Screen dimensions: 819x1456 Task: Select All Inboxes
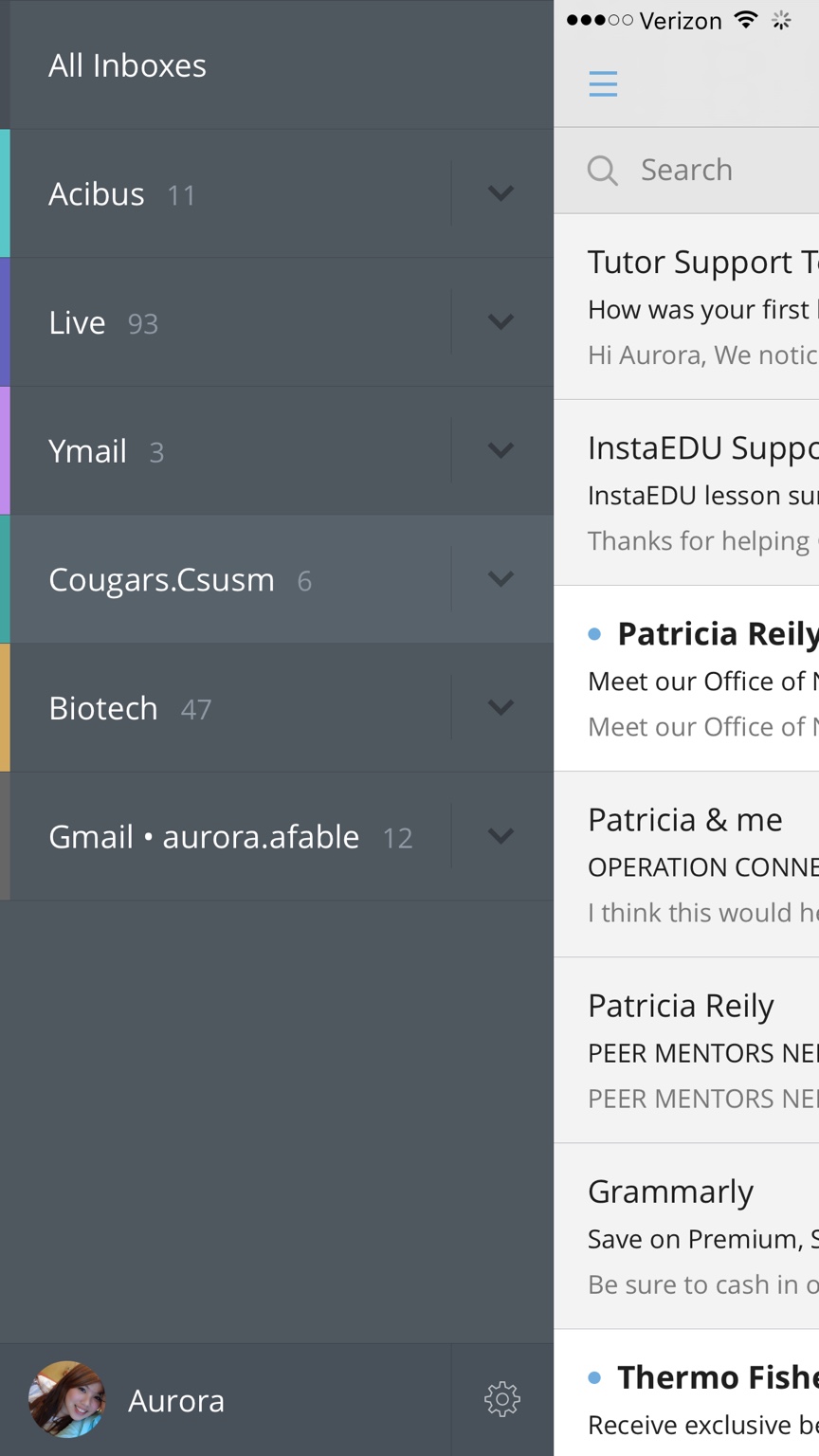tap(128, 65)
